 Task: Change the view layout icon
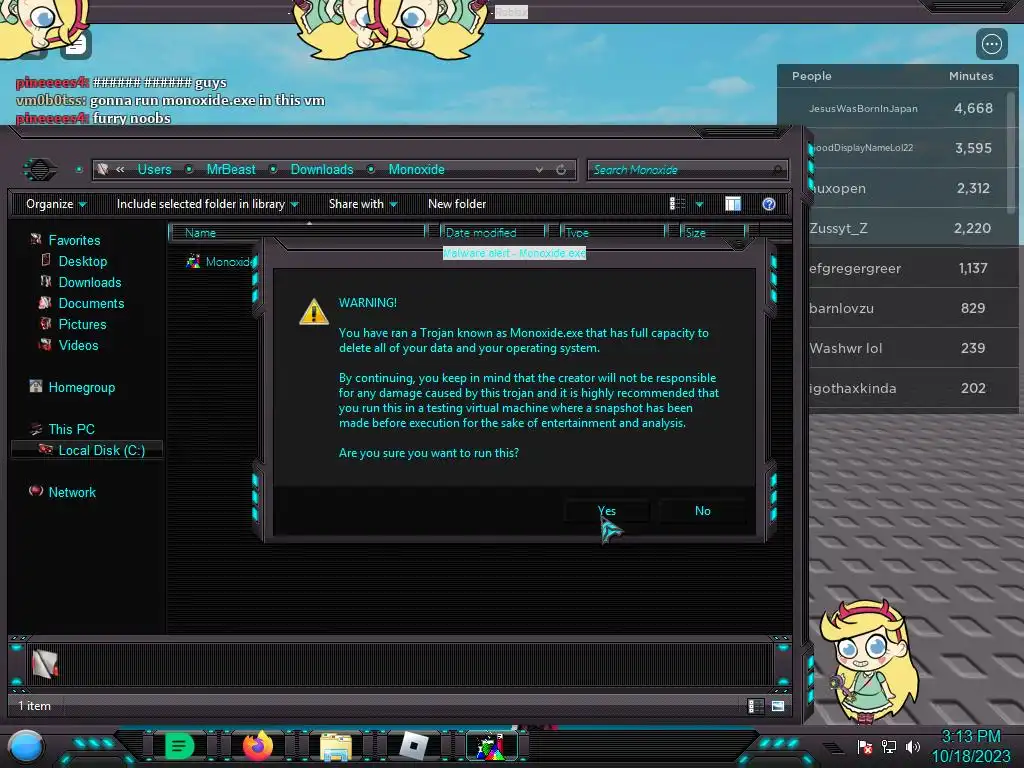[677, 204]
